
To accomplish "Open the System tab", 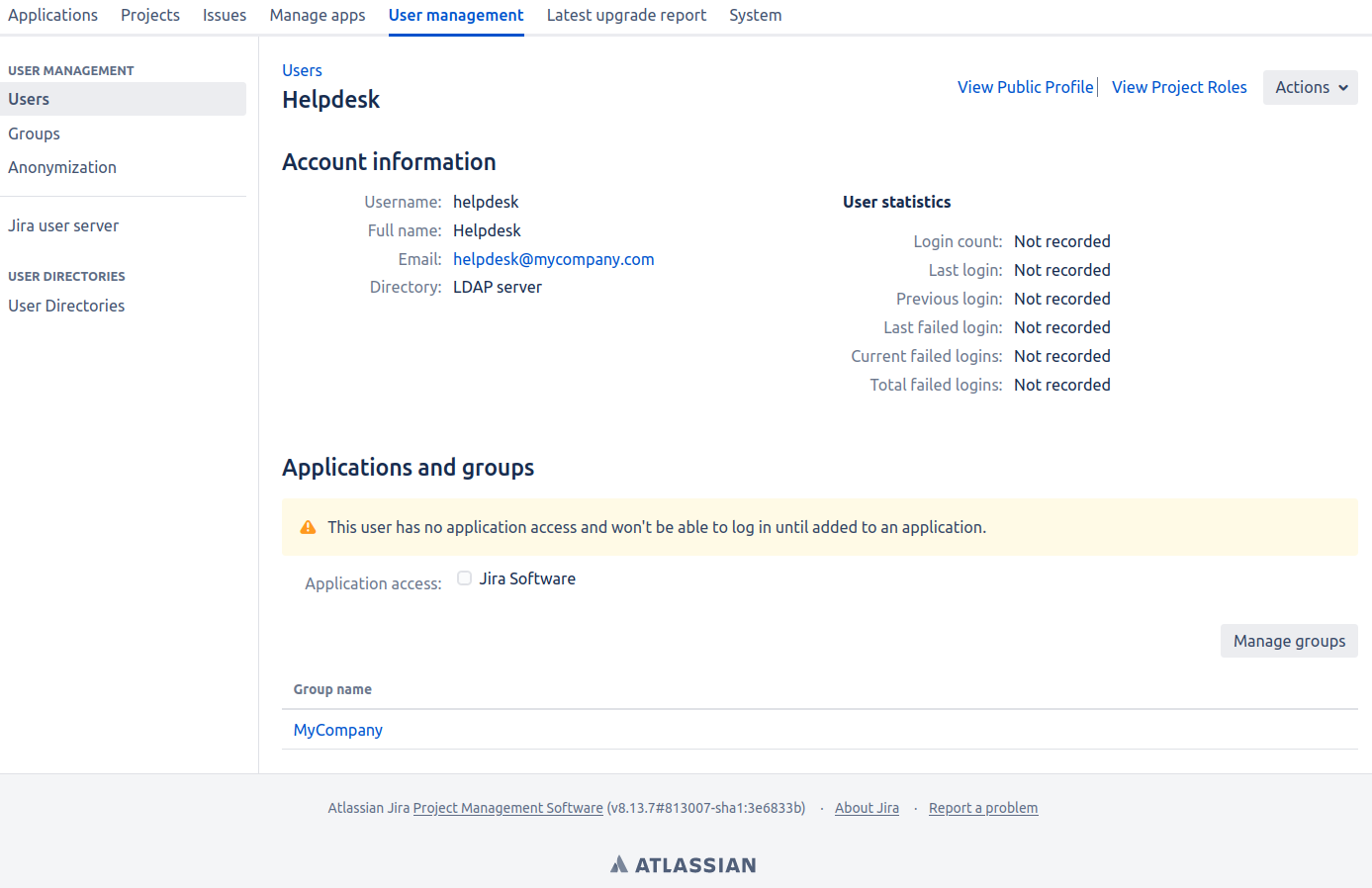I will click(x=755, y=15).
